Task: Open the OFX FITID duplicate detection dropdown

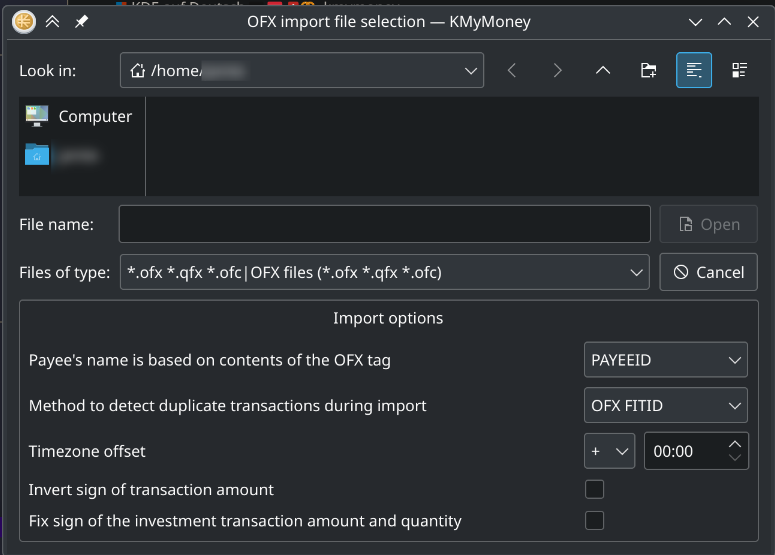Action: [x=666, y=406]
